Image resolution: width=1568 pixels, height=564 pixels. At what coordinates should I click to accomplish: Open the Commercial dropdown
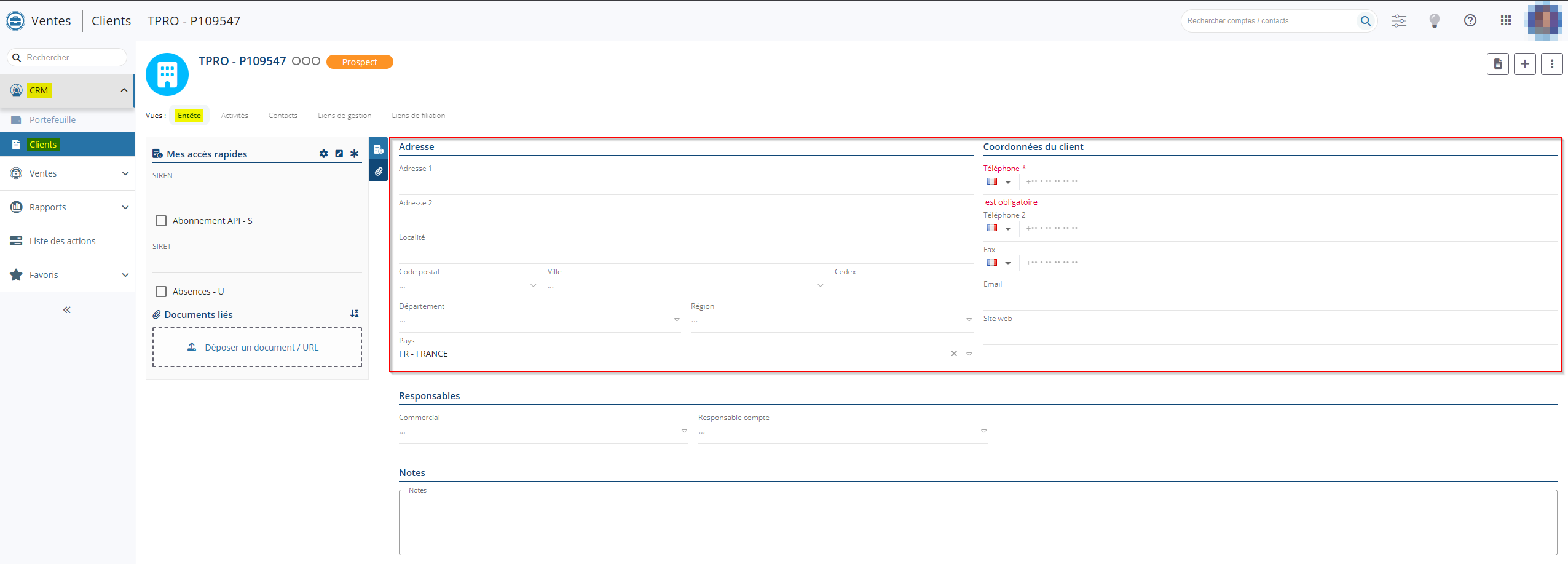(x=684, y=431)
